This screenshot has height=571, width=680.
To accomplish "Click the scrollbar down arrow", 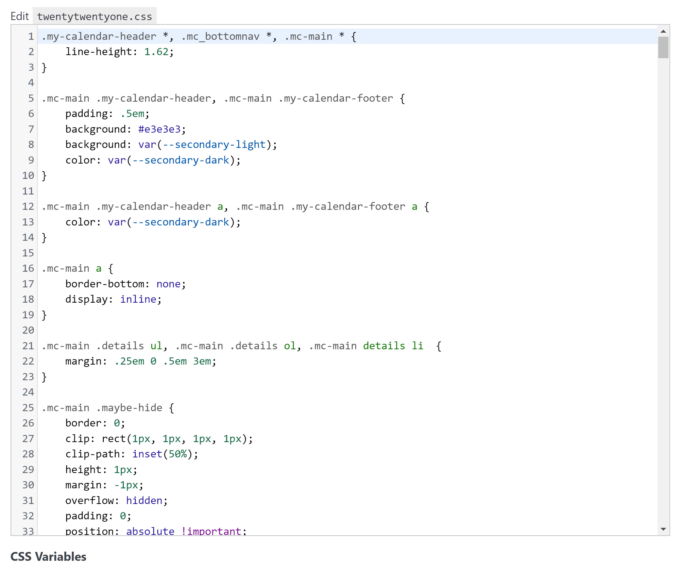I will coord(663,529).
